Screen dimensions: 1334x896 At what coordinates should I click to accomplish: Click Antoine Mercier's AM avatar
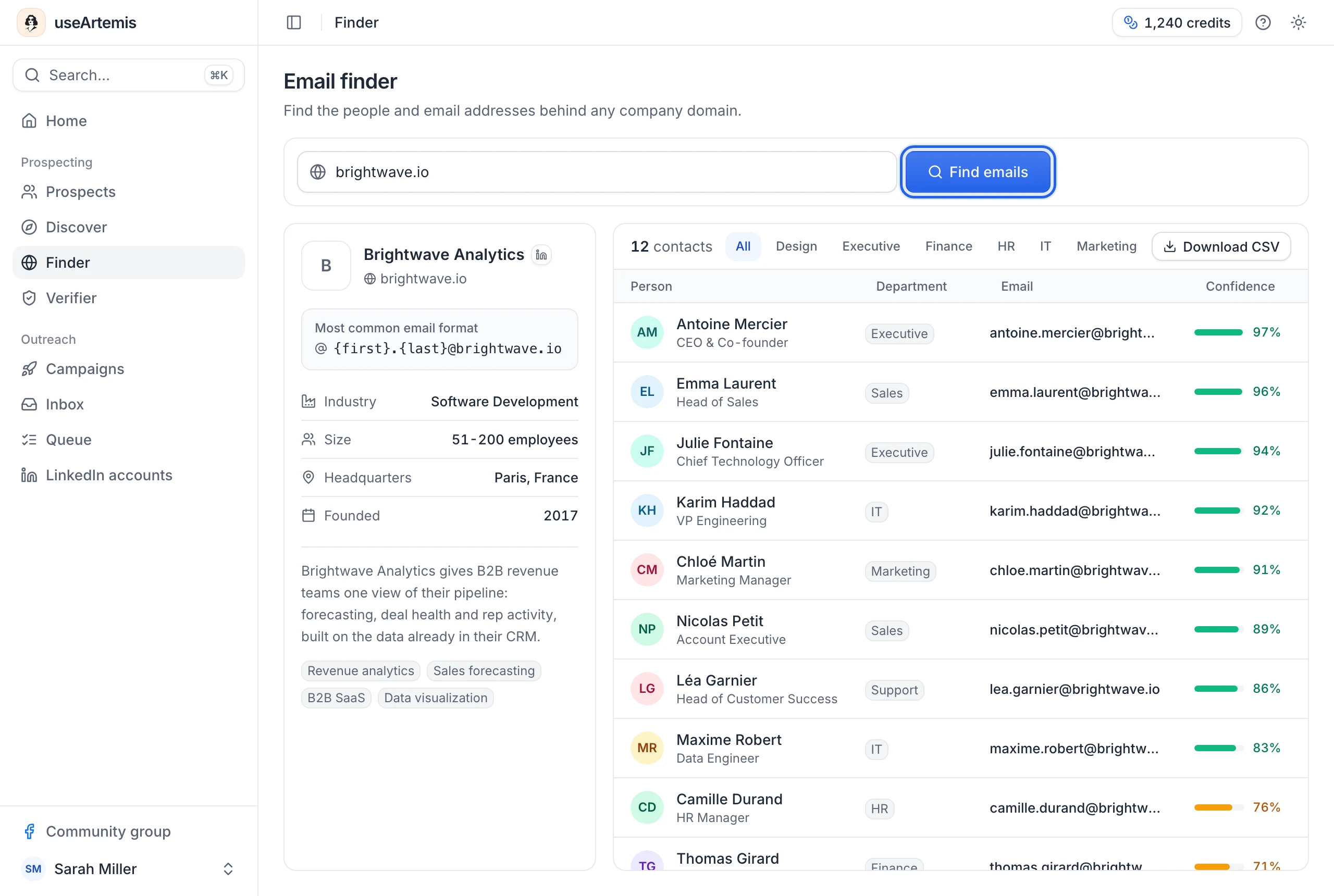point(647,332)
